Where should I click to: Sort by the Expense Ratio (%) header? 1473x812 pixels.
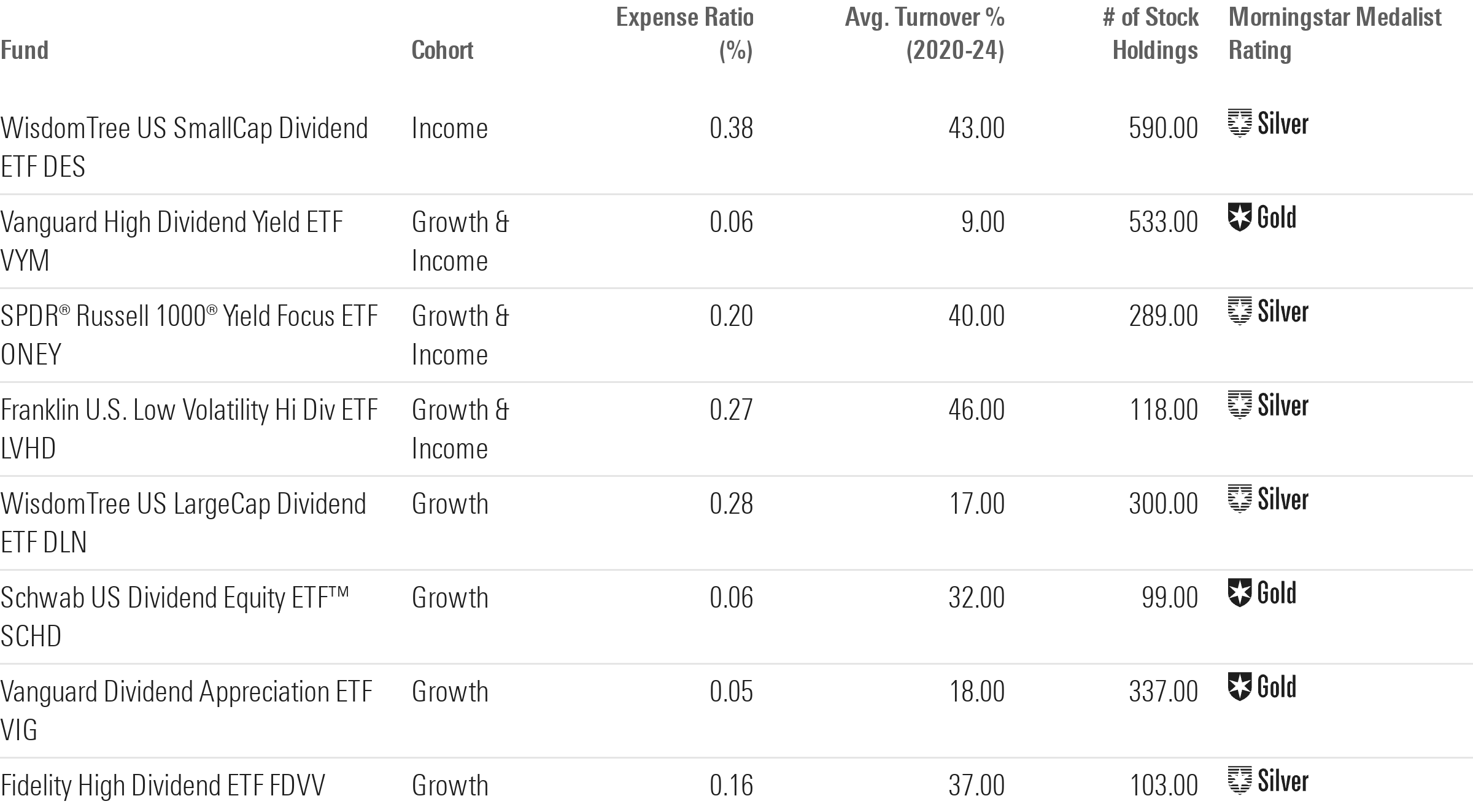[x=684, y=34]
